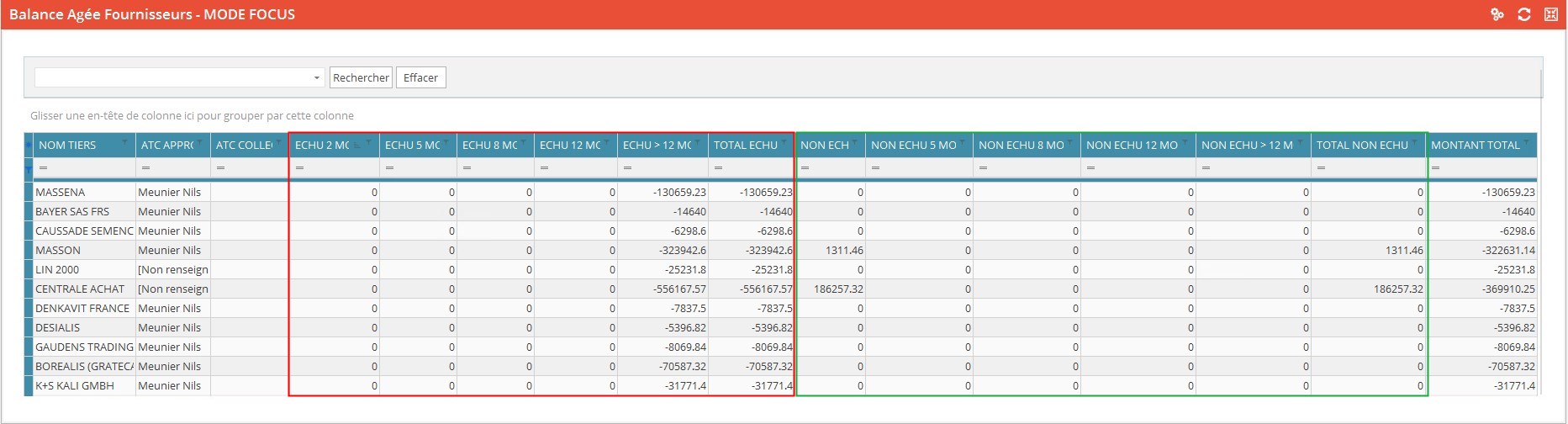The width and height of the screenshot is (1568, 424).
Task: Open the search combo box dropdown arrow
Action: (x=316, y=78)
